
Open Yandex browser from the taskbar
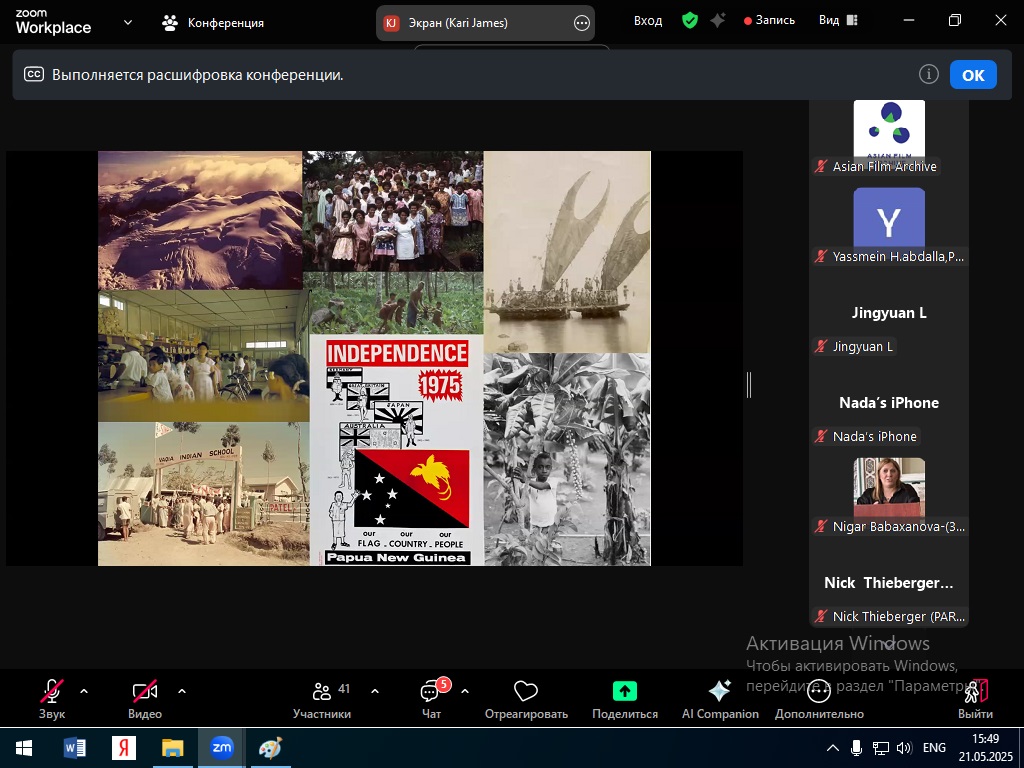coord(123,748)
